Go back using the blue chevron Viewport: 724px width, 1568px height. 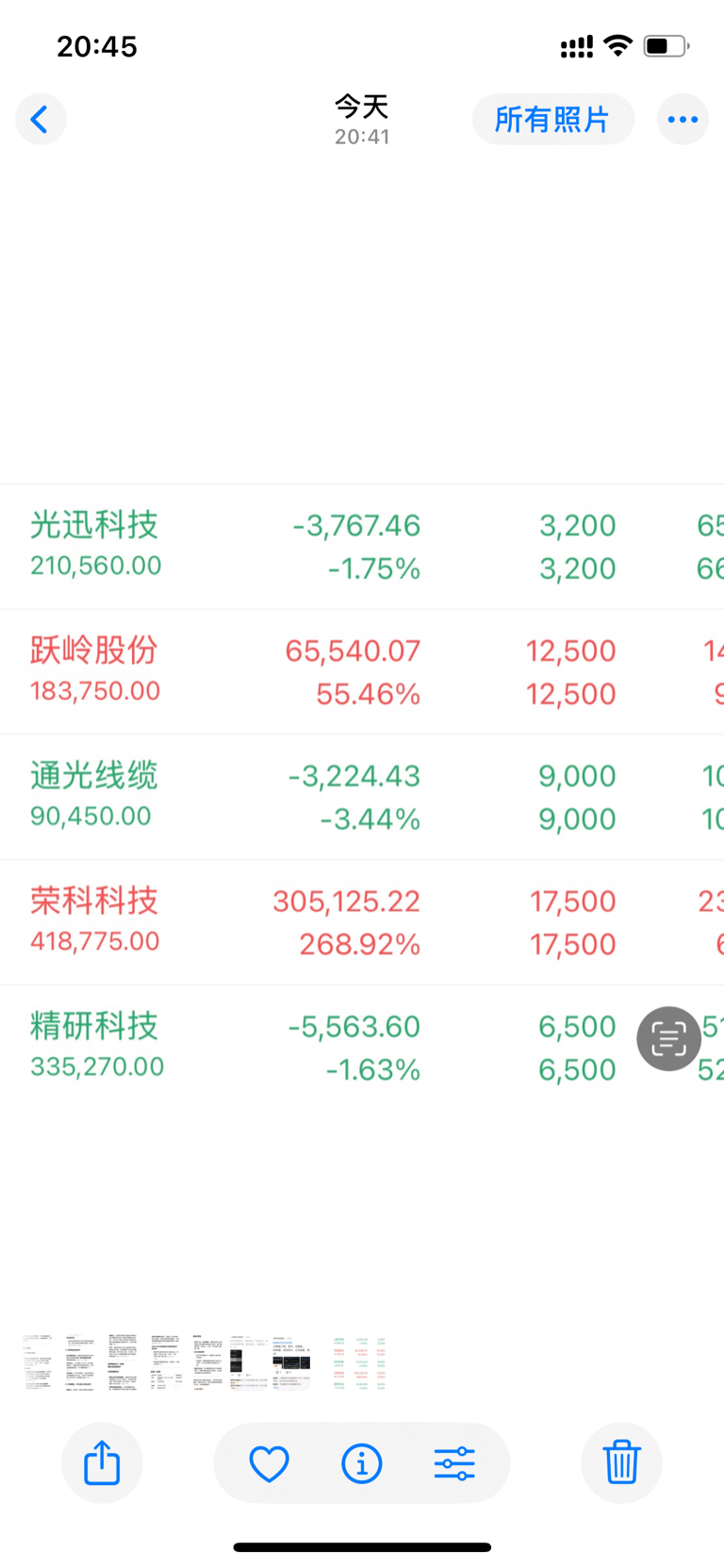click(41, 120)
